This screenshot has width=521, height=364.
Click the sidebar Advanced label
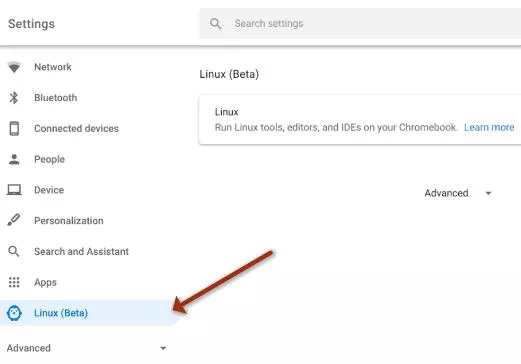[29, 348]
